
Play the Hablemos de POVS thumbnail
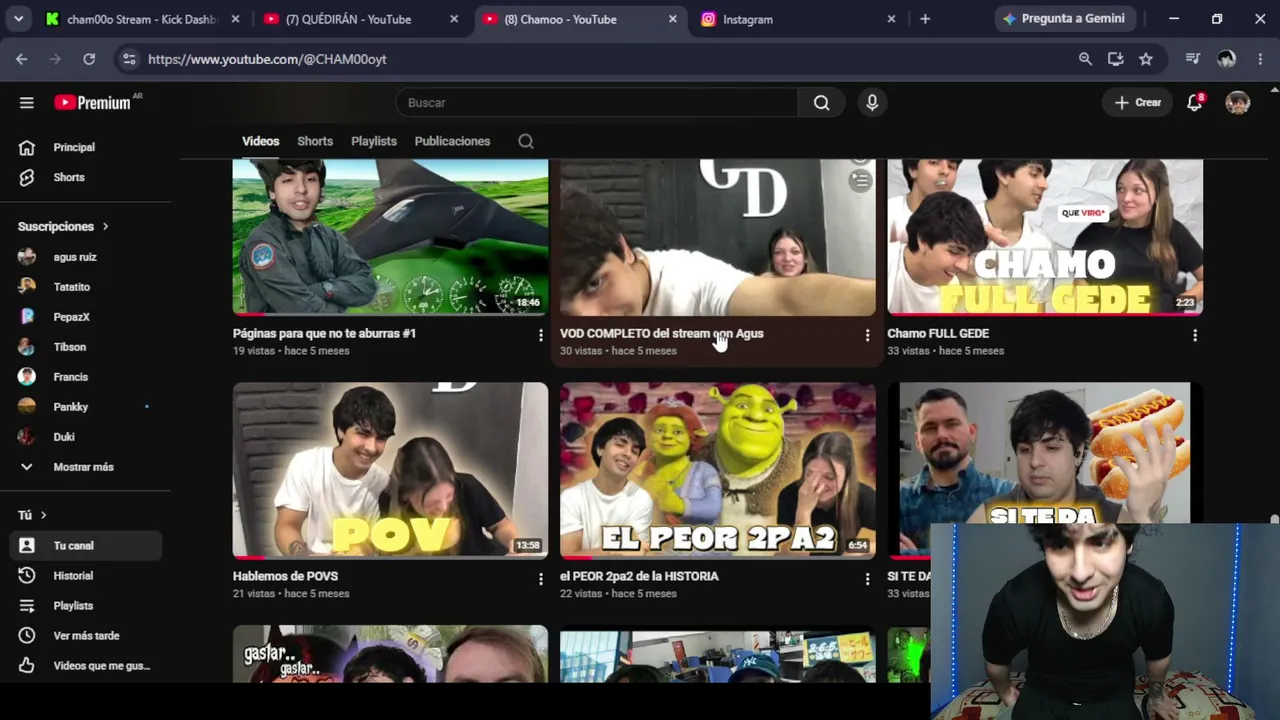[390, 470]
